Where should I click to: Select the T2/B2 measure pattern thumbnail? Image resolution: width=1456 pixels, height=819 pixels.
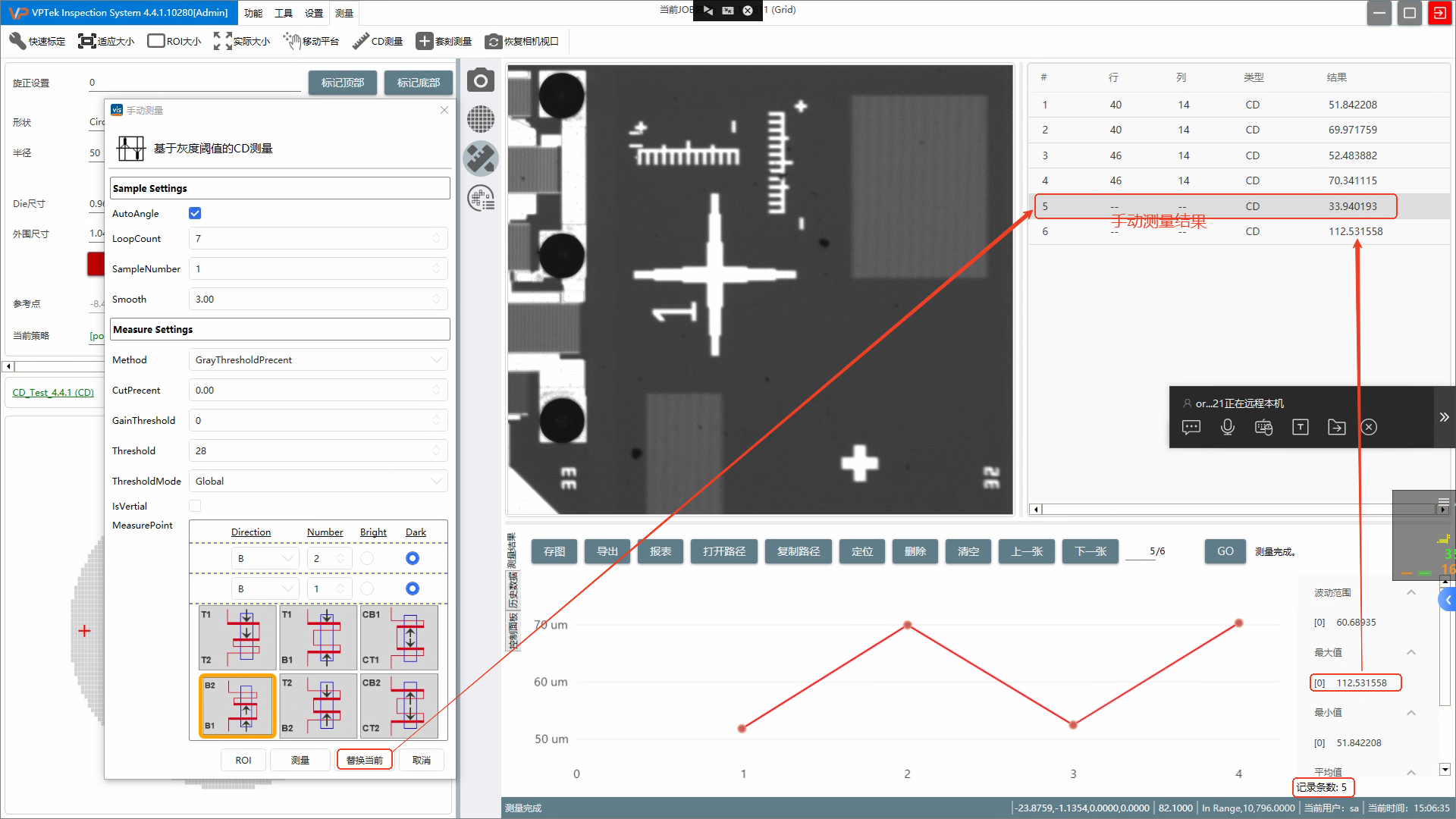[318, 706]
